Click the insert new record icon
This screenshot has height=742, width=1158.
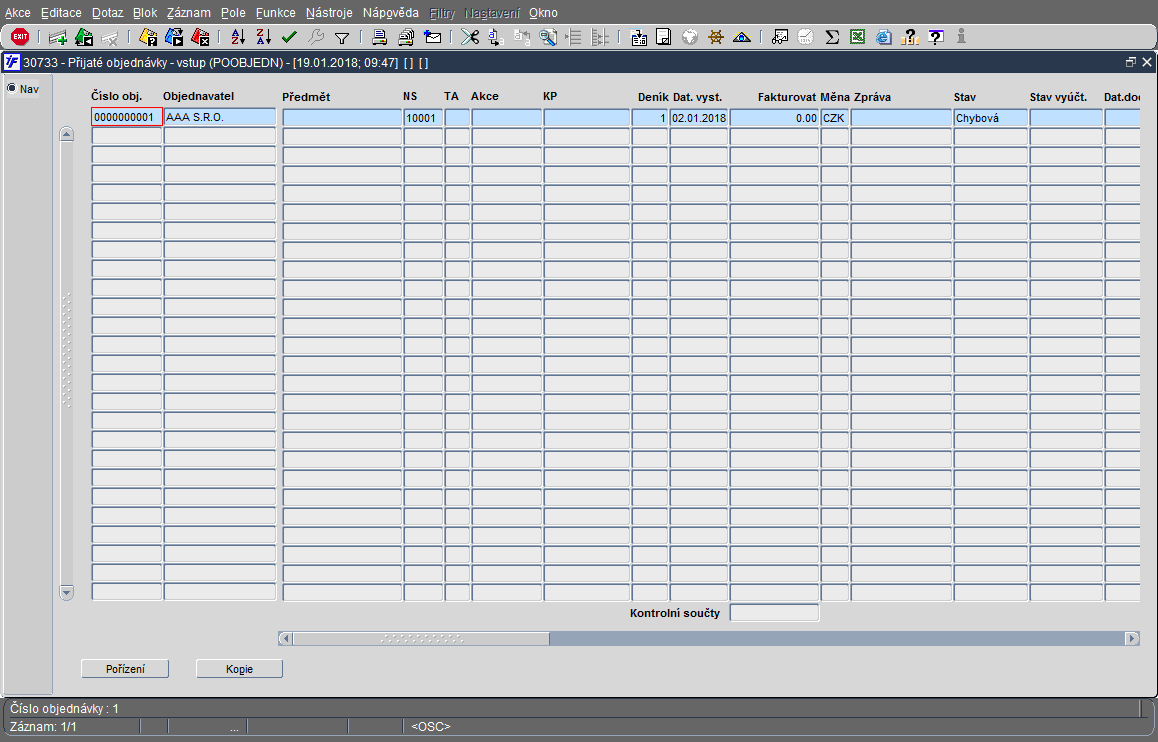58,37
